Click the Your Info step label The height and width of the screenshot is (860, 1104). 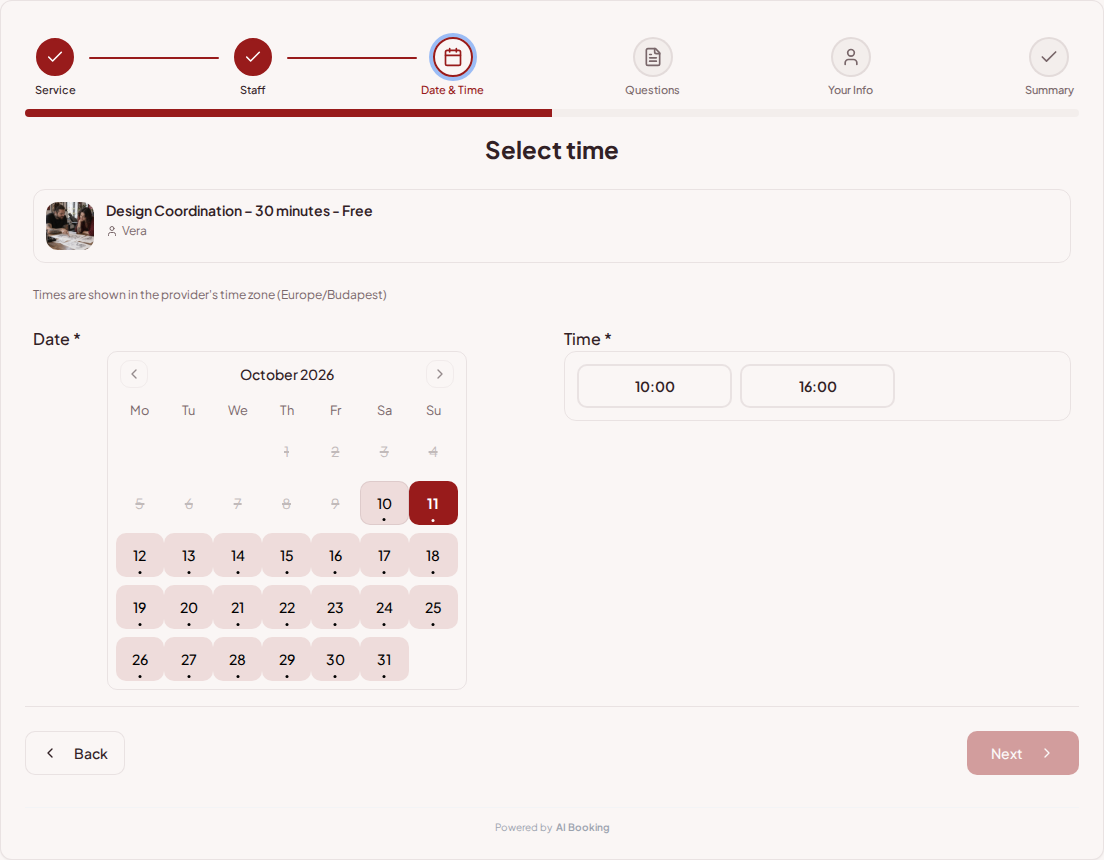[x=851, y=90]
